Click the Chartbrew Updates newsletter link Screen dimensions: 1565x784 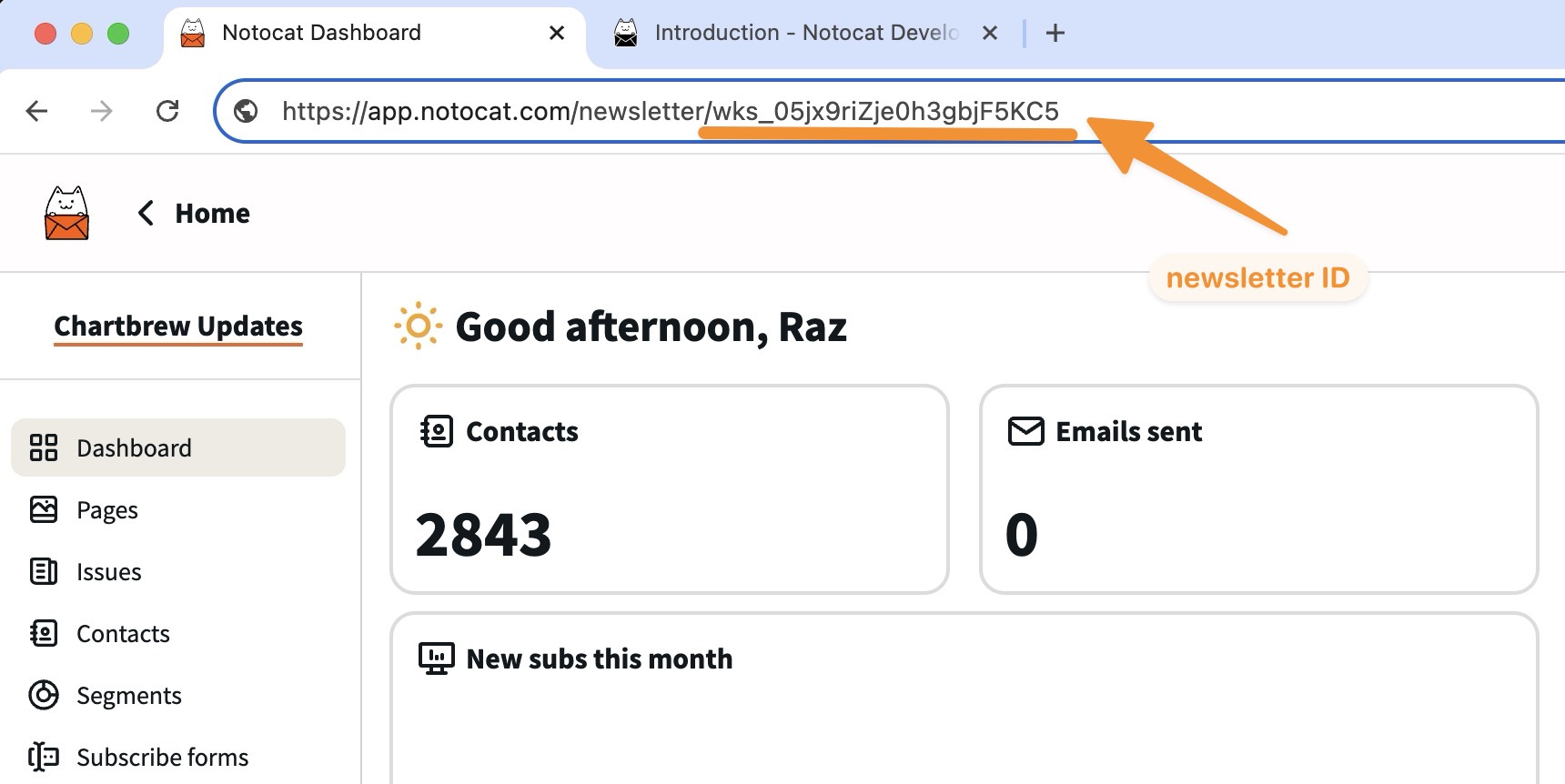coord(178,326)
